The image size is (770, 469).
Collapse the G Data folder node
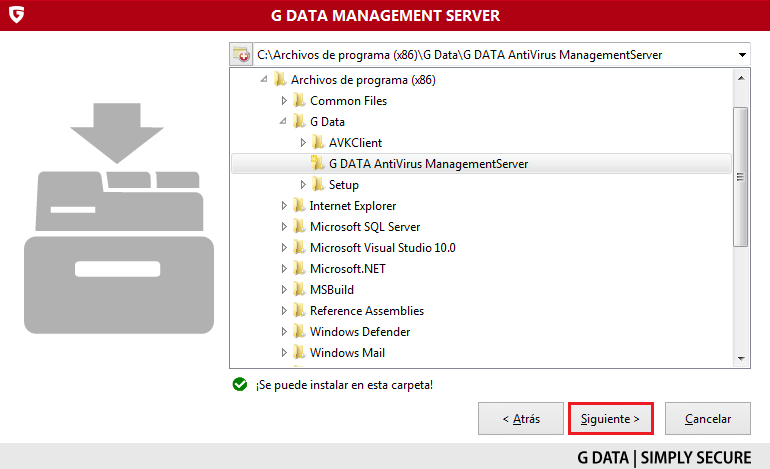coord(284,122)
